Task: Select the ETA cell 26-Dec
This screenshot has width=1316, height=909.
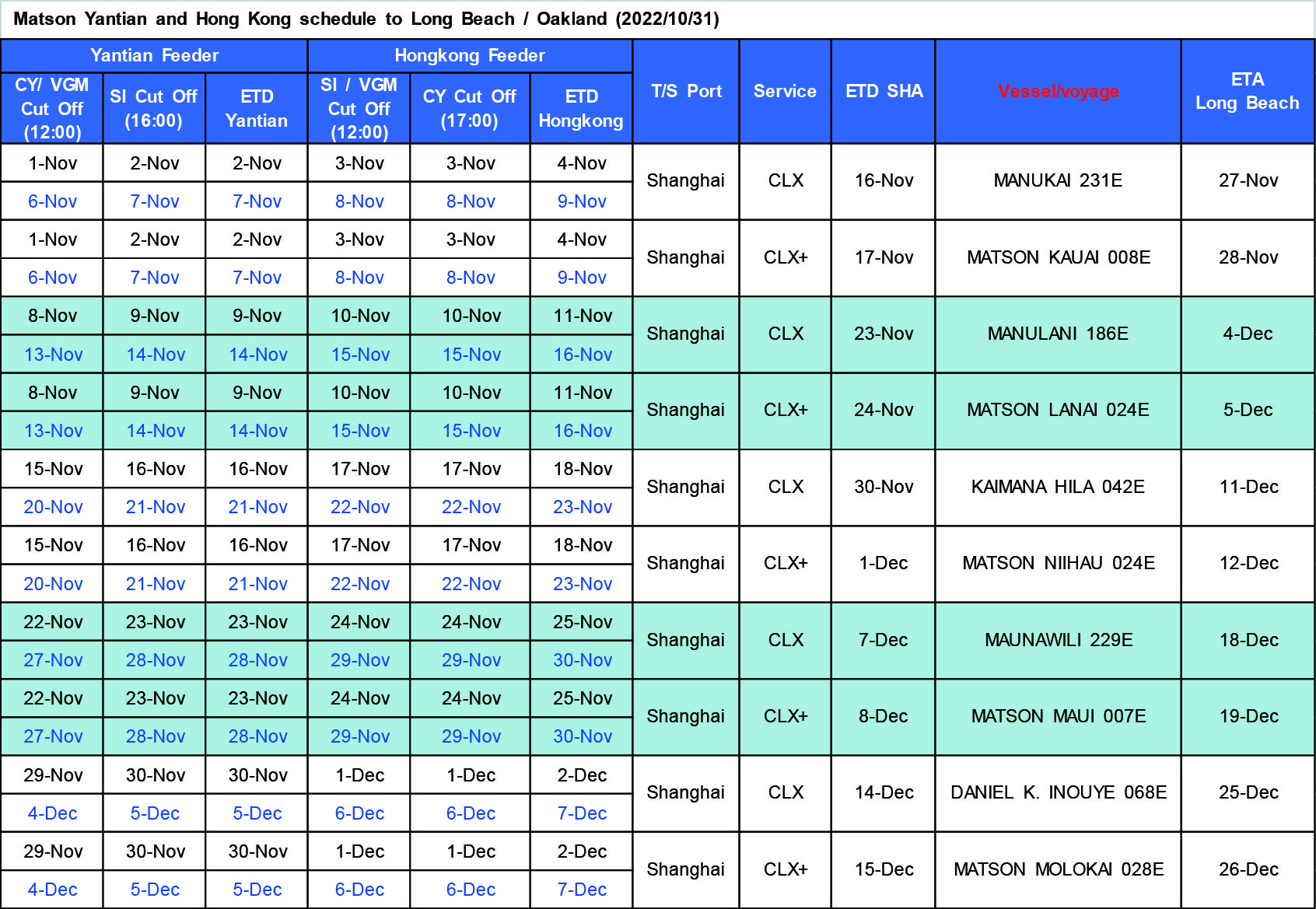Action: point(1248,870)
